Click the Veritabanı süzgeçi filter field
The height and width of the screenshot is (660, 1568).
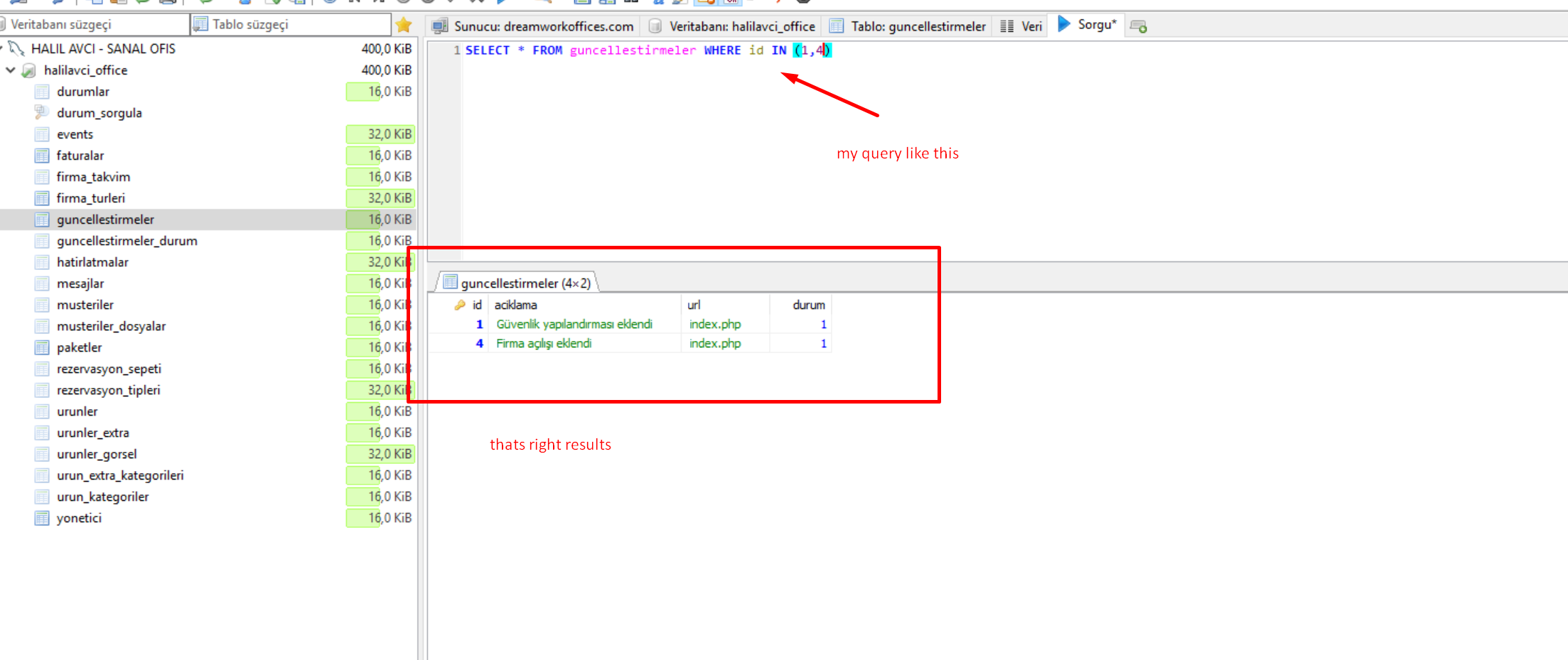tap(96, 24)
